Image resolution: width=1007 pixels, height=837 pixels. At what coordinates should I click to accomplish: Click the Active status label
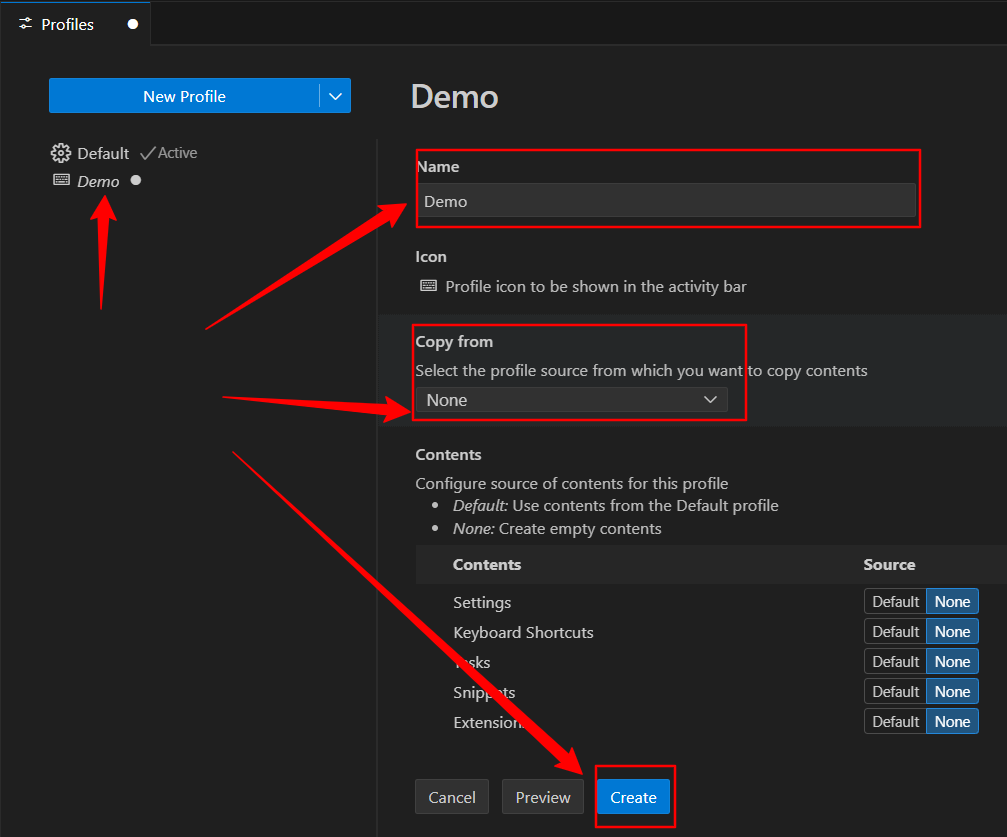177,153
